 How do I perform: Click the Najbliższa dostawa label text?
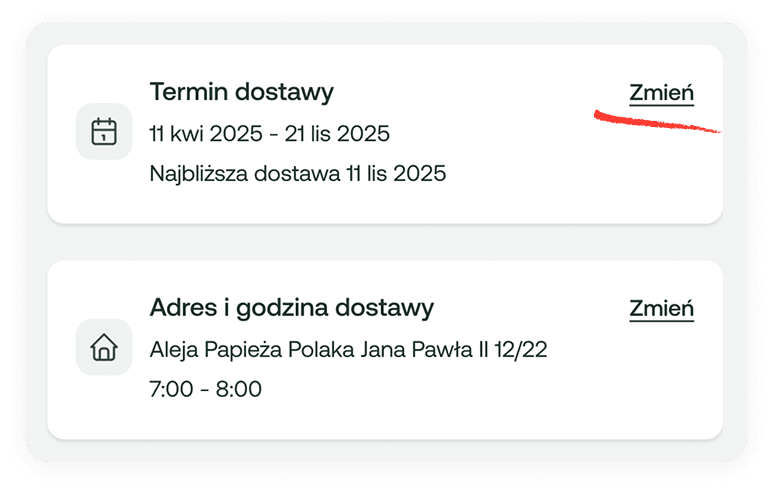click(245, 174)
